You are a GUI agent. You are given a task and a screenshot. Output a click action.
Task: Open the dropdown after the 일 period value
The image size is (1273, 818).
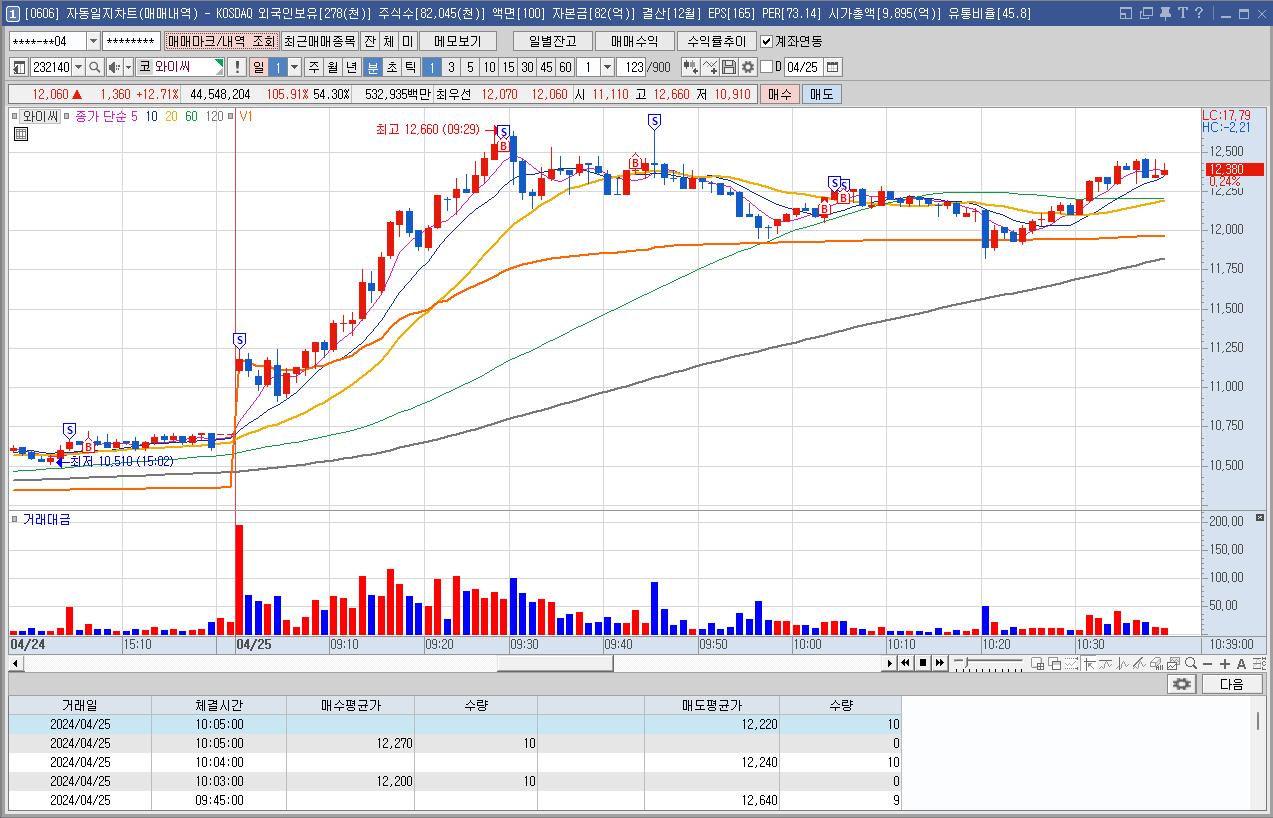pyautogui.click(x=293, y=67)
